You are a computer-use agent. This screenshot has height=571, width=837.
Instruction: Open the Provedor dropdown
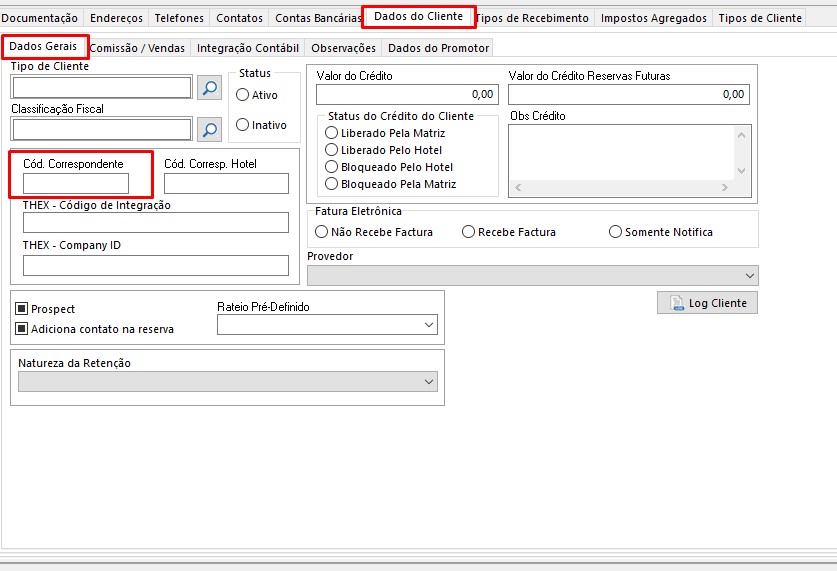coord(533,276)
